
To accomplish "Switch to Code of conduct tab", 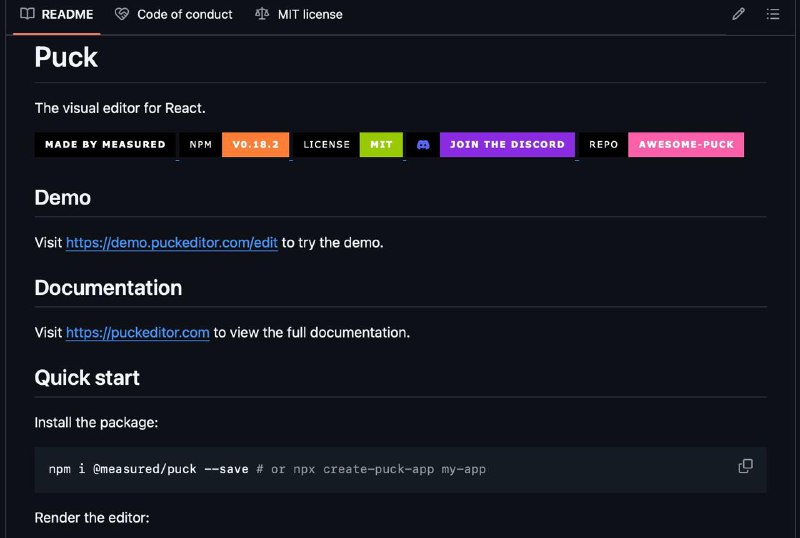I will (x=173, y=14).
